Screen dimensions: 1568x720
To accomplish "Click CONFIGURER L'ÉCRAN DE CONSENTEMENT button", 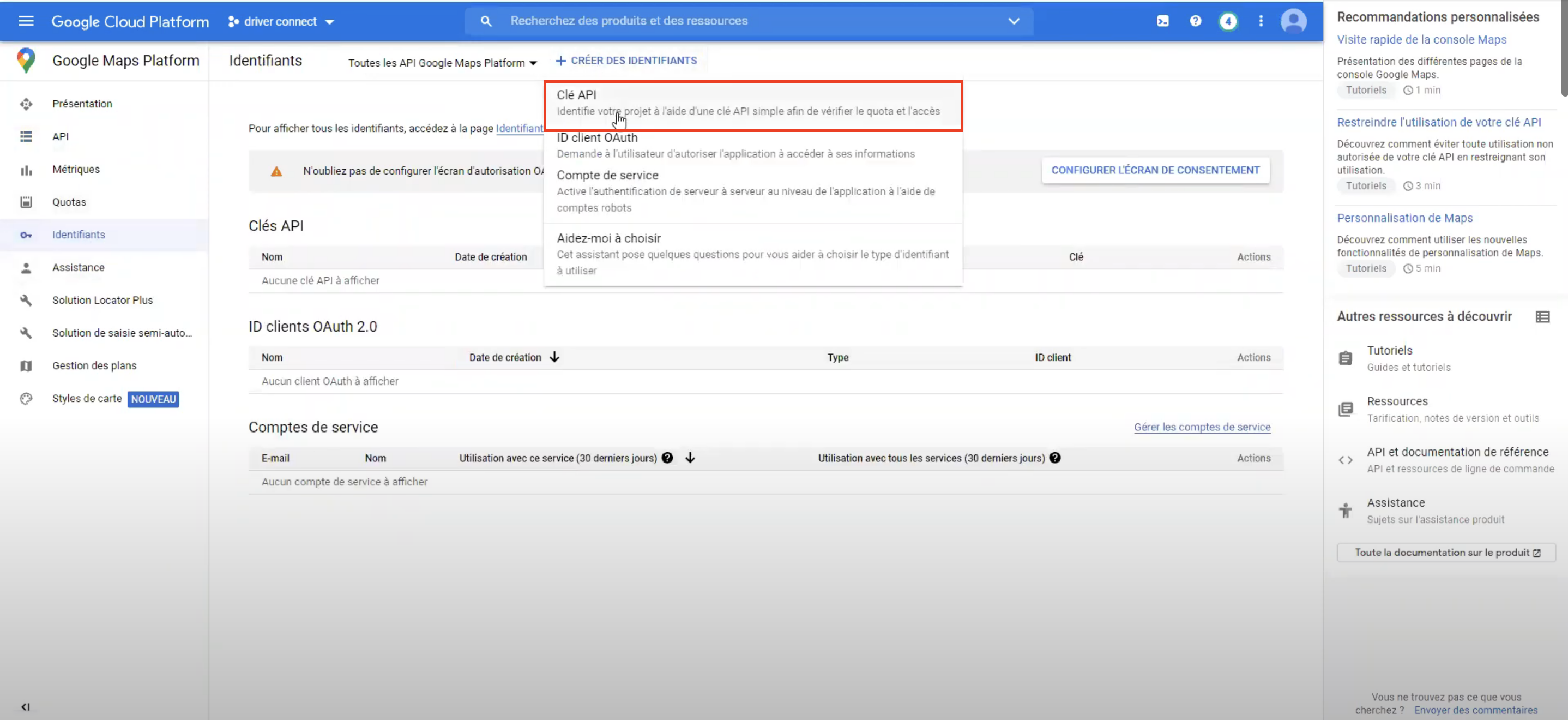I will pyautogui.click(x=1155, y=171).
